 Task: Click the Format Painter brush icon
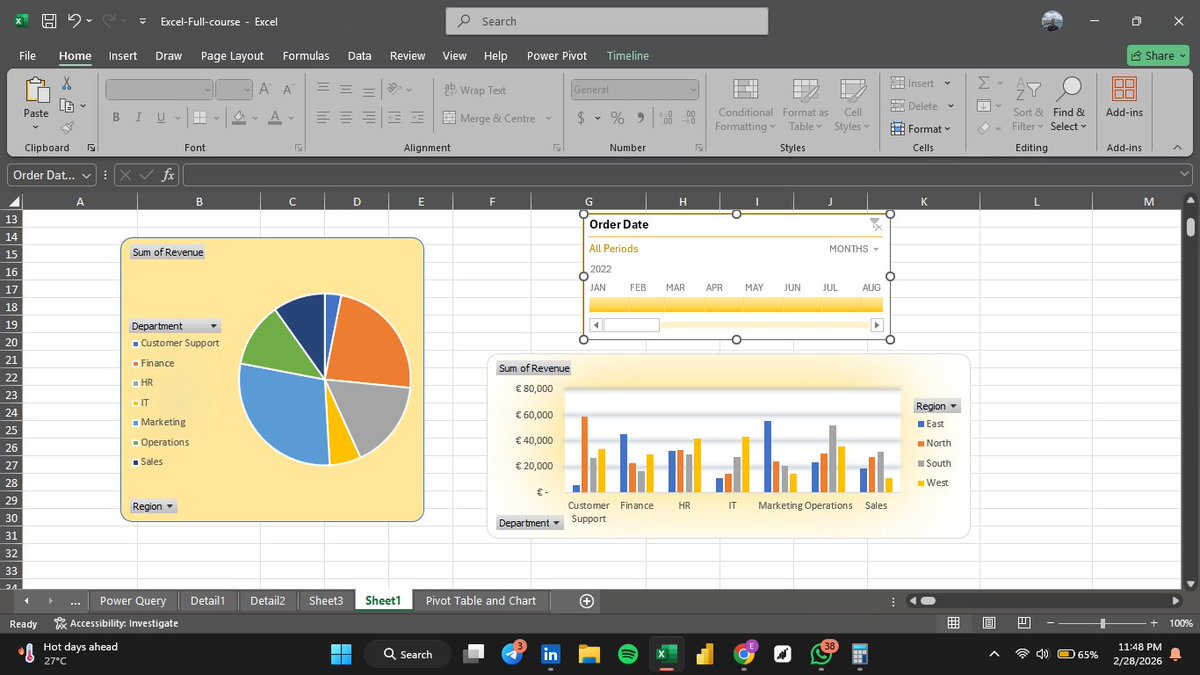point(67,127)
